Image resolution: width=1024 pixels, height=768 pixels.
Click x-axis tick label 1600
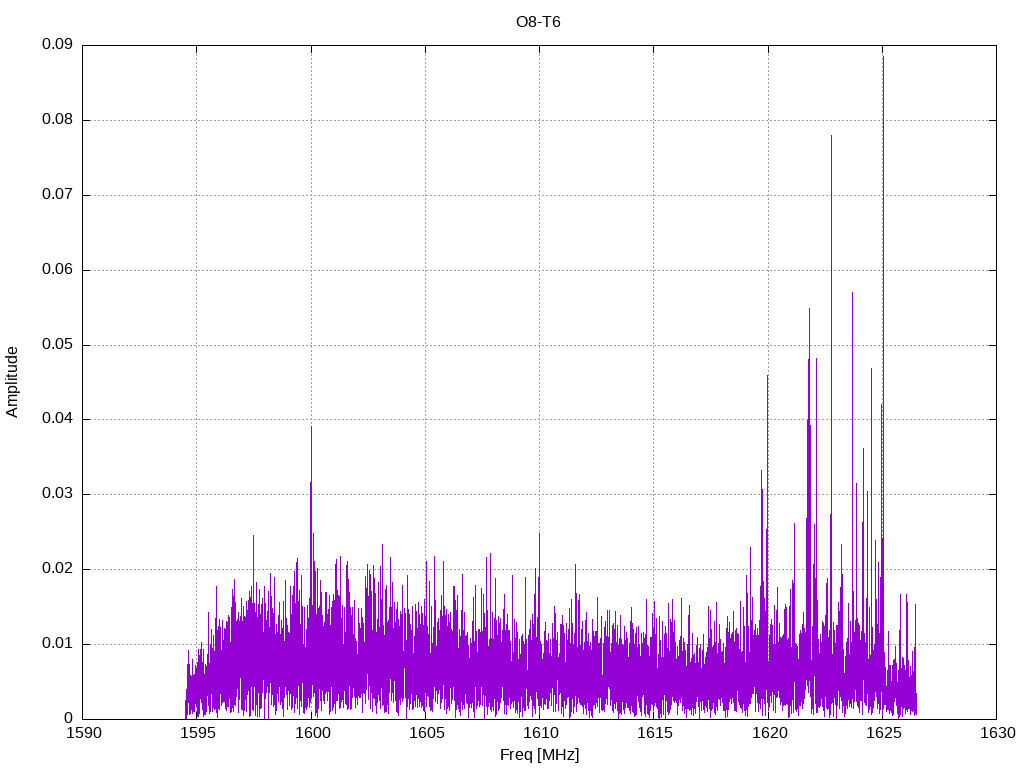point(312,733)
